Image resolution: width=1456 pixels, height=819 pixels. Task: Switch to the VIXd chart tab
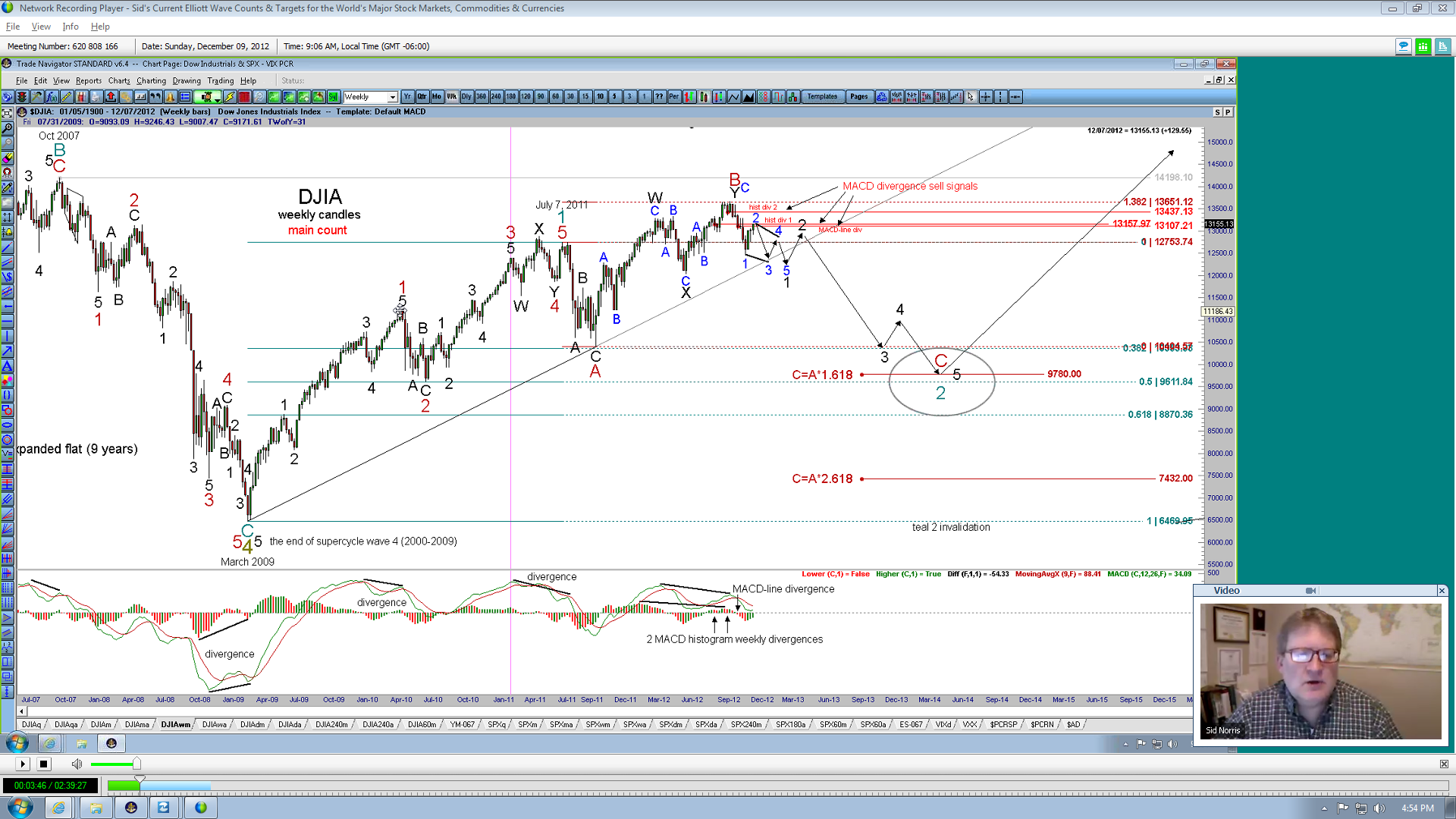pos(943,725)
